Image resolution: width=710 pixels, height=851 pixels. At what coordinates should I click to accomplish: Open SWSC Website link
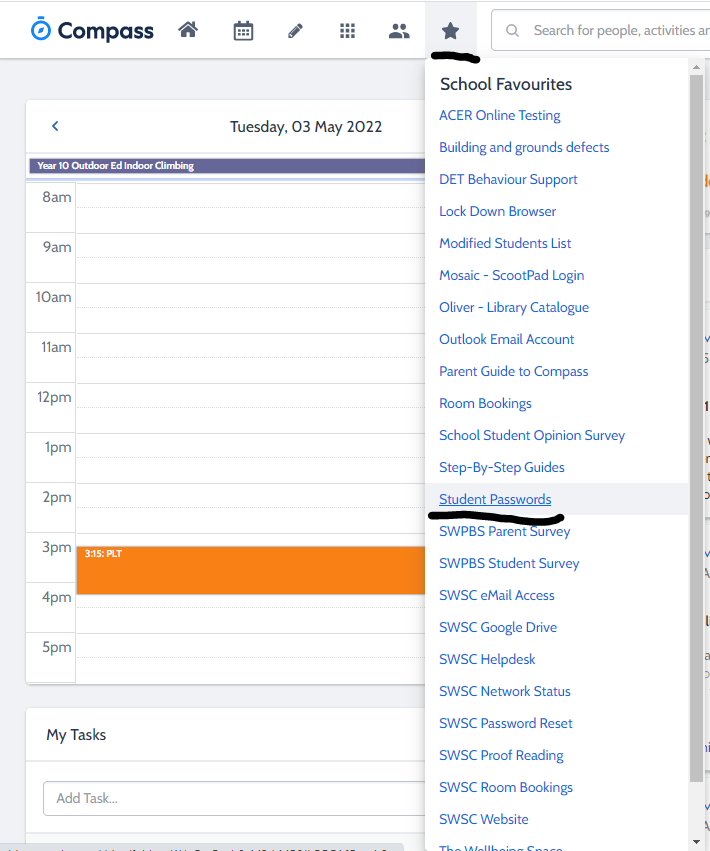(484, 820)
